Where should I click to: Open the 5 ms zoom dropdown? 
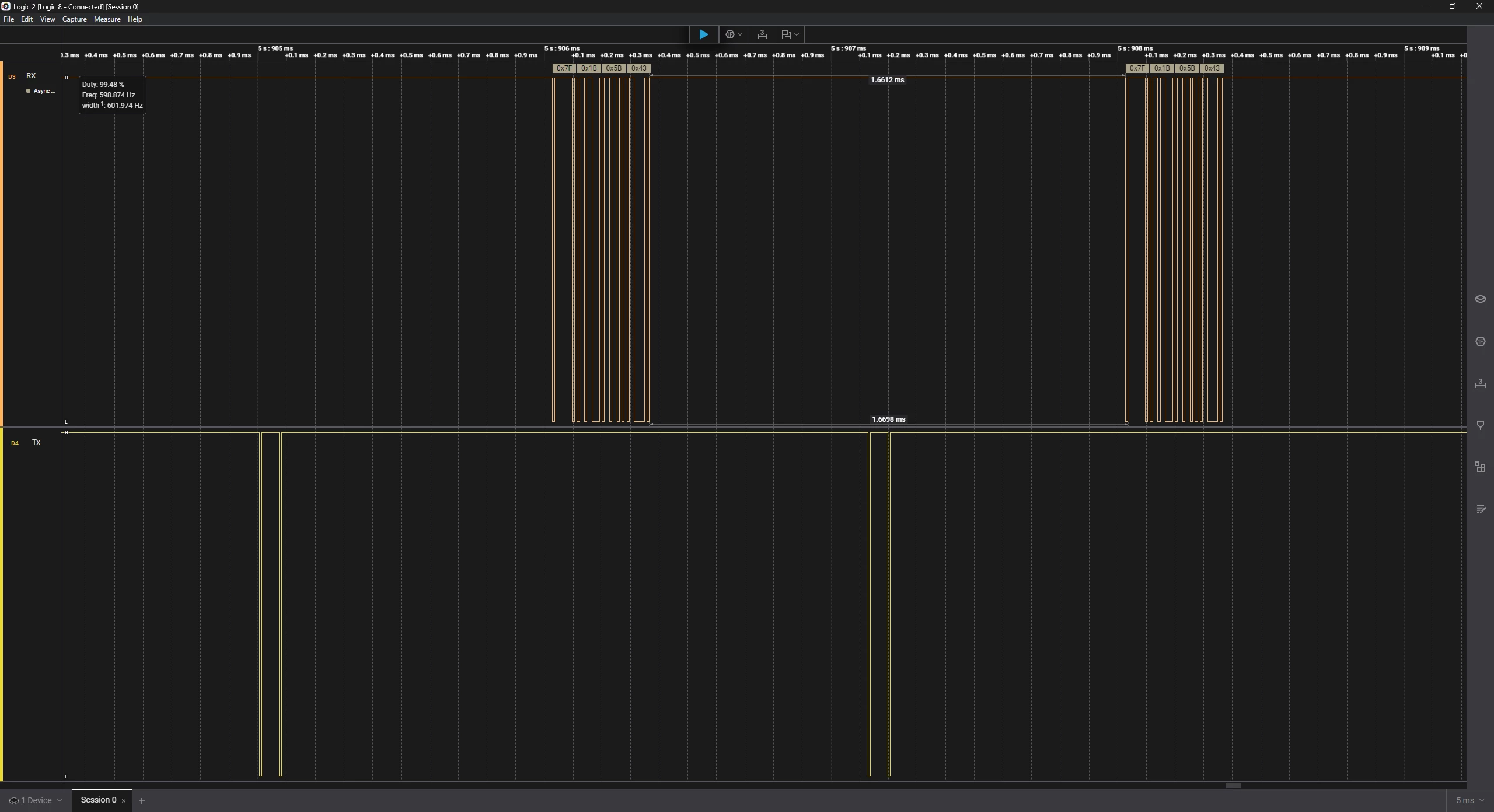click(x=1470, y=800)
